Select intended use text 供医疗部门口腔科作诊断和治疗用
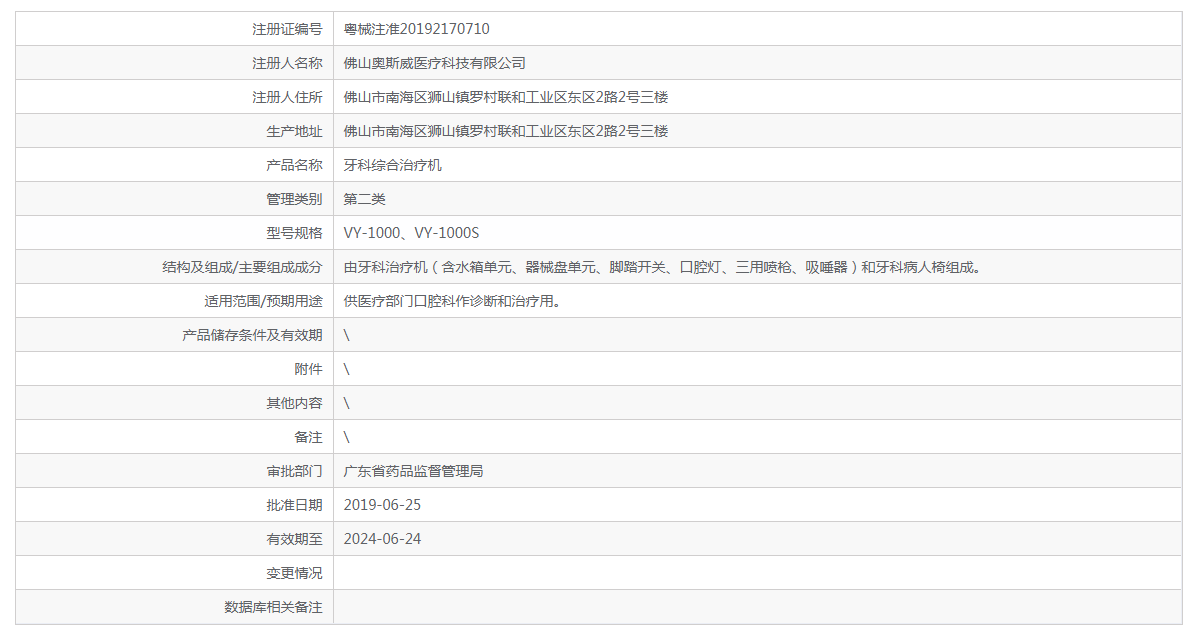Viewport: 1192px width, 635px height. pyautogui.click(x=452, y=301)
